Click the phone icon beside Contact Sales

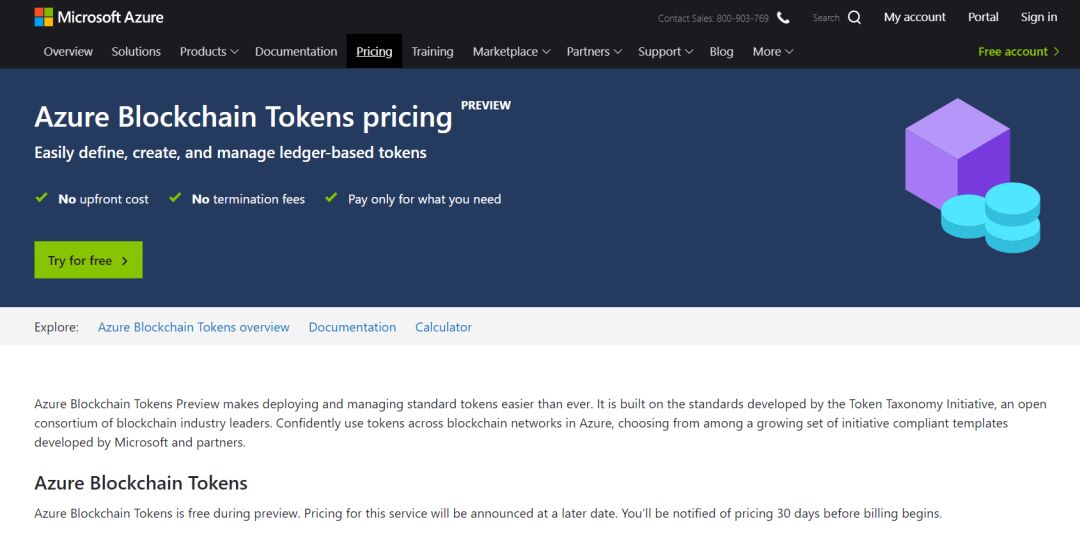click(783, 18)
